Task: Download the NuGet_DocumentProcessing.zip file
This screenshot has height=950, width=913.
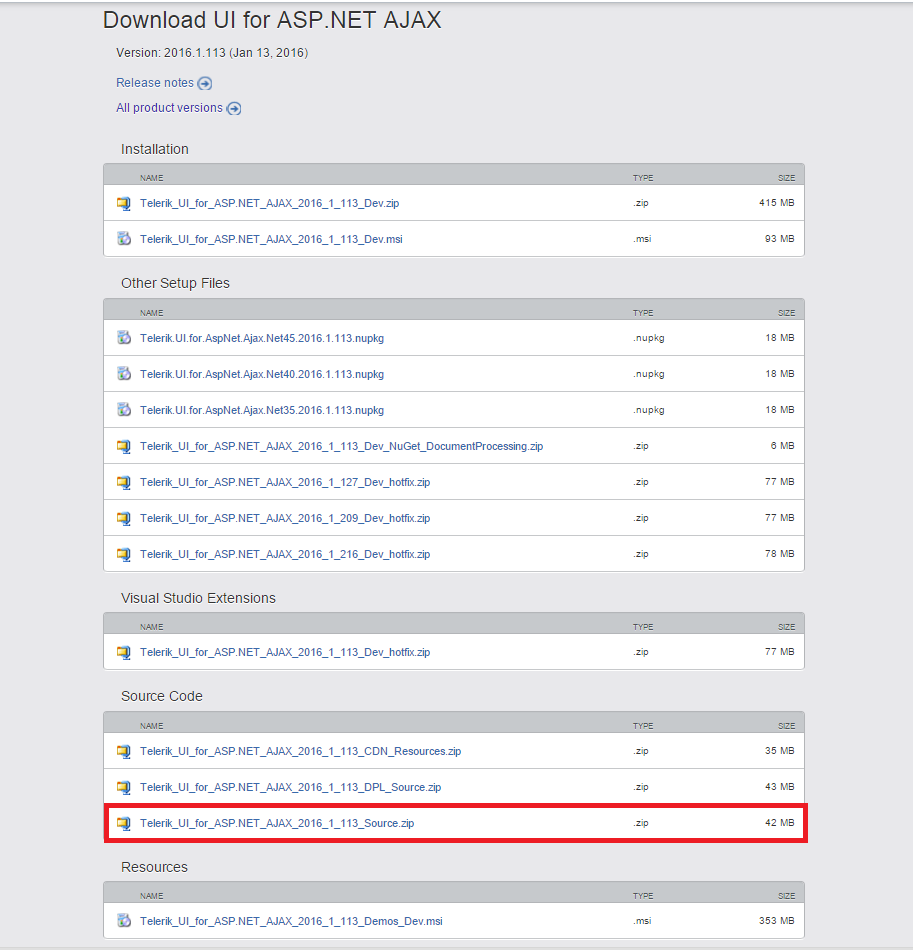Action: (x=341, y=446)
